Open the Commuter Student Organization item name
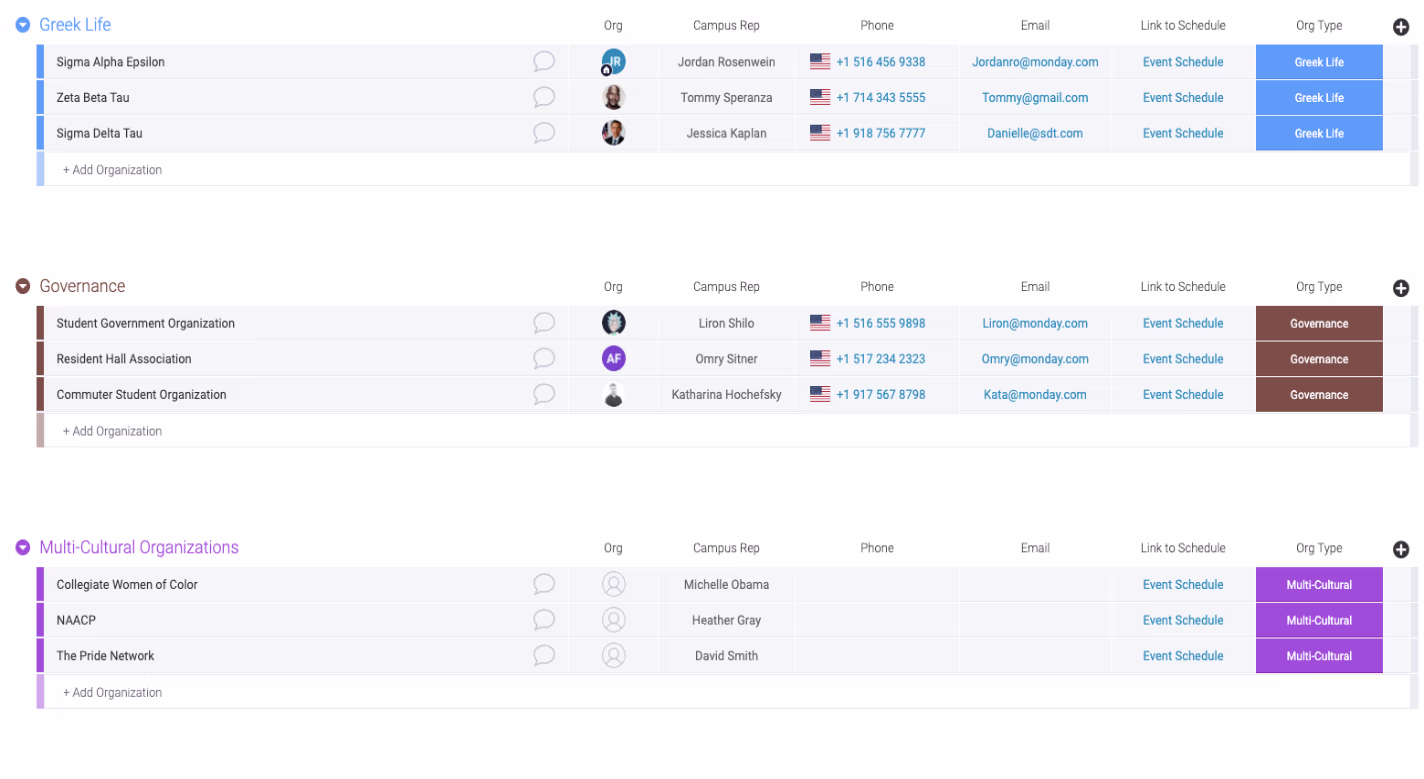The height and width of the screenshot is (779, 1424). [x=141, y=394]
